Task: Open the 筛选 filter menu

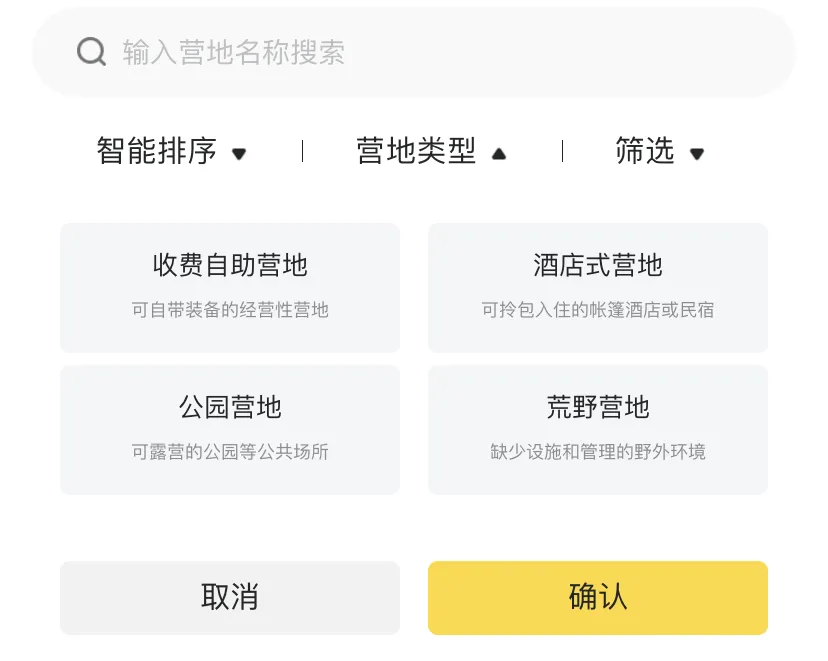Action: point(645,151)
